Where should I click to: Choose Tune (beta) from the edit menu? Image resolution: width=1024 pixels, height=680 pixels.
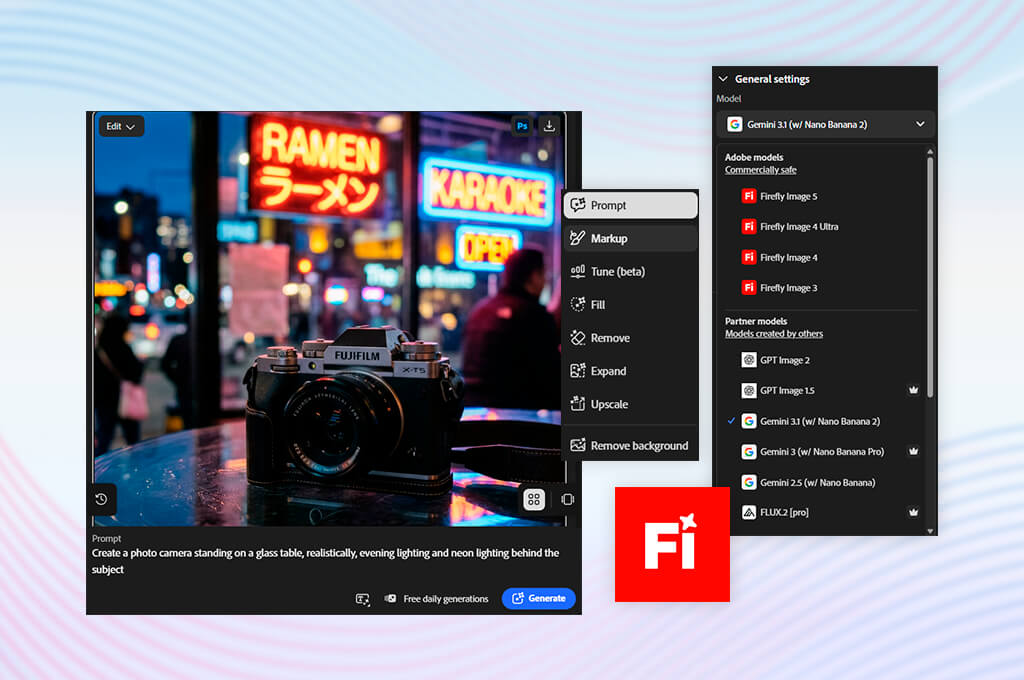(x=630, y=272)
